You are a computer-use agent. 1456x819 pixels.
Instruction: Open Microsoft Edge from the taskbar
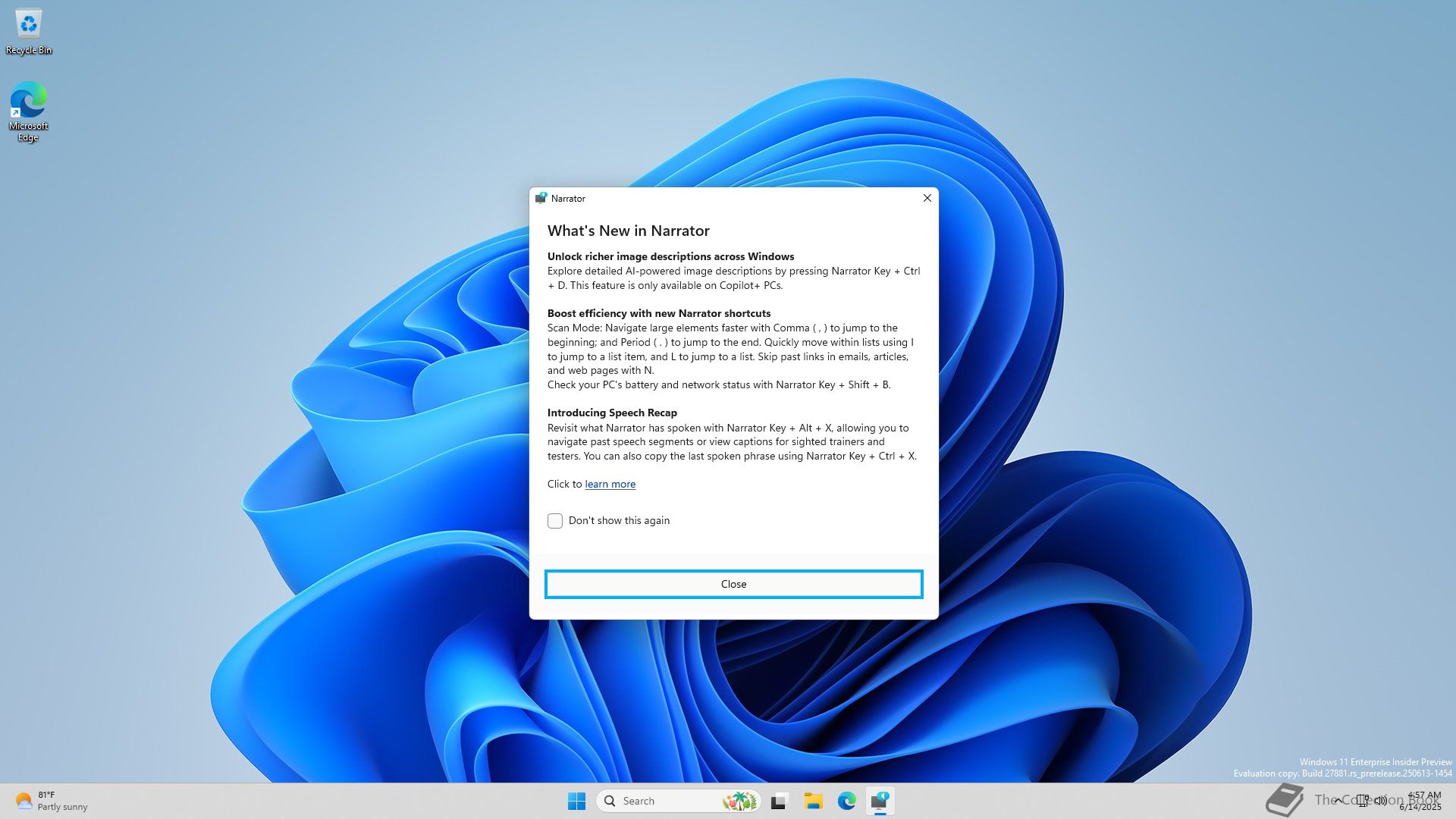pyautogui.click(x=846, y=801)
